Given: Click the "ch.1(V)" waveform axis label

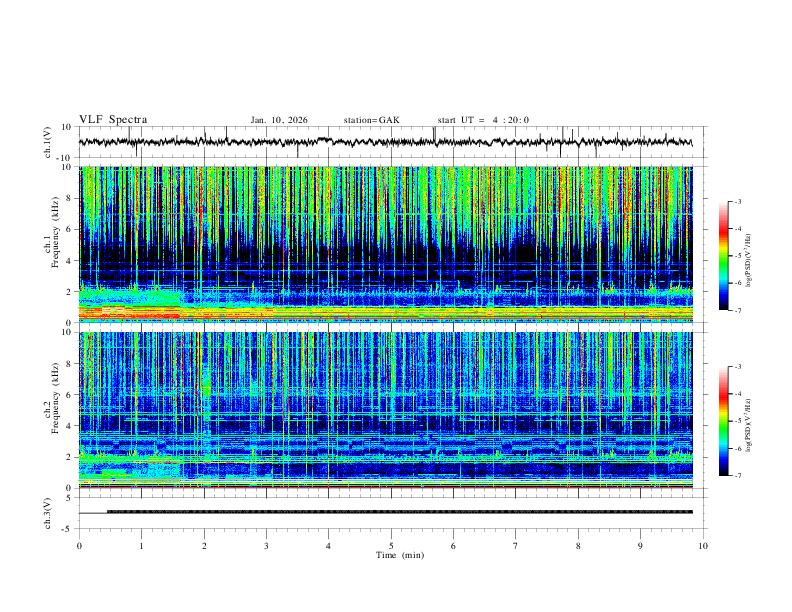Looking at the screenshot, I should (x=48, y=142).
